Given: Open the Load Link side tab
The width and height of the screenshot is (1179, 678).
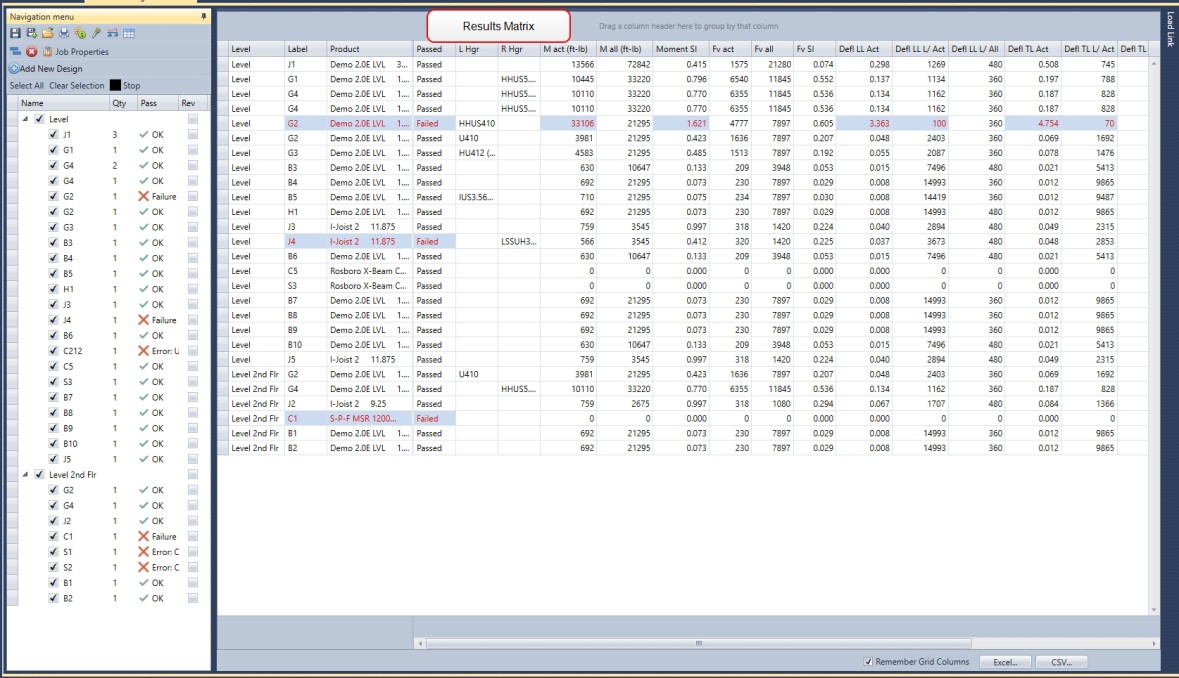Looking at the screenshot, I should point(1170,30).
